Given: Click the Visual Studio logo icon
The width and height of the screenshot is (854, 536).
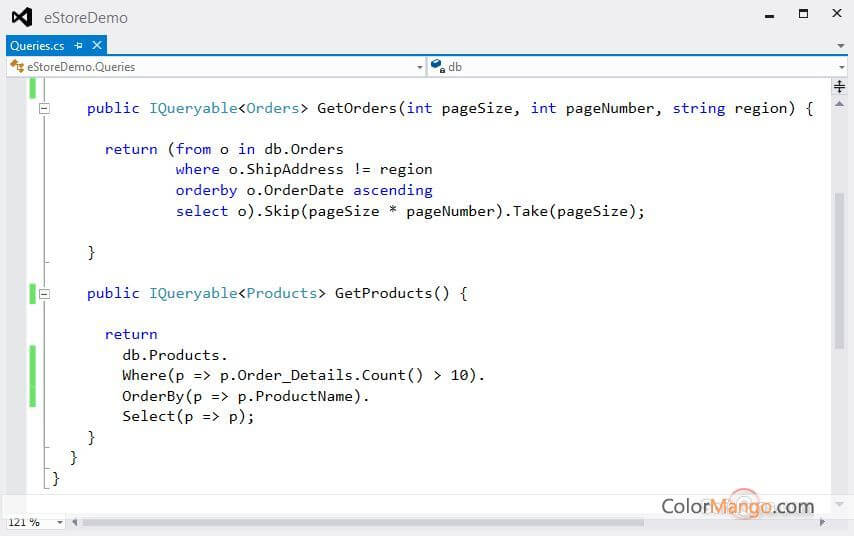Looking at the screenshot, I should pos(21,17).
